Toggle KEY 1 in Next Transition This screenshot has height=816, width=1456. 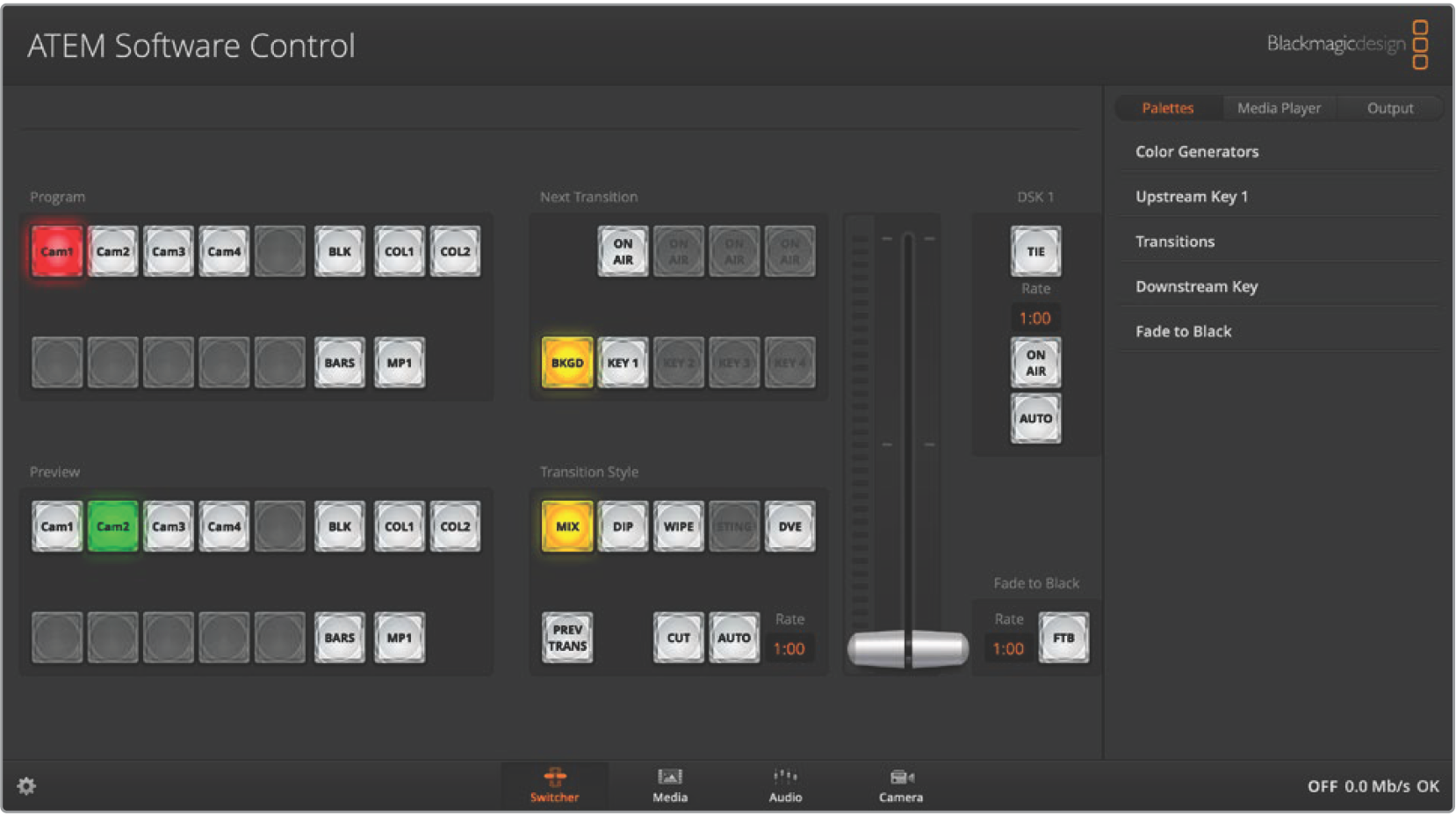[x=623, y=363]
